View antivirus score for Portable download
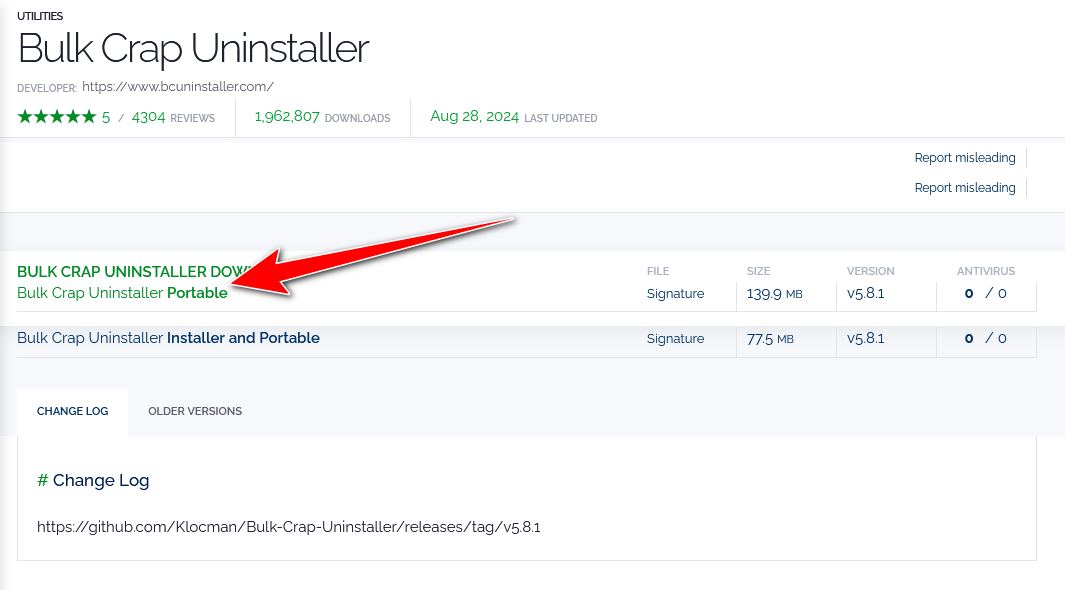This screenshot has width=1065, height=590. coord(985,294)
